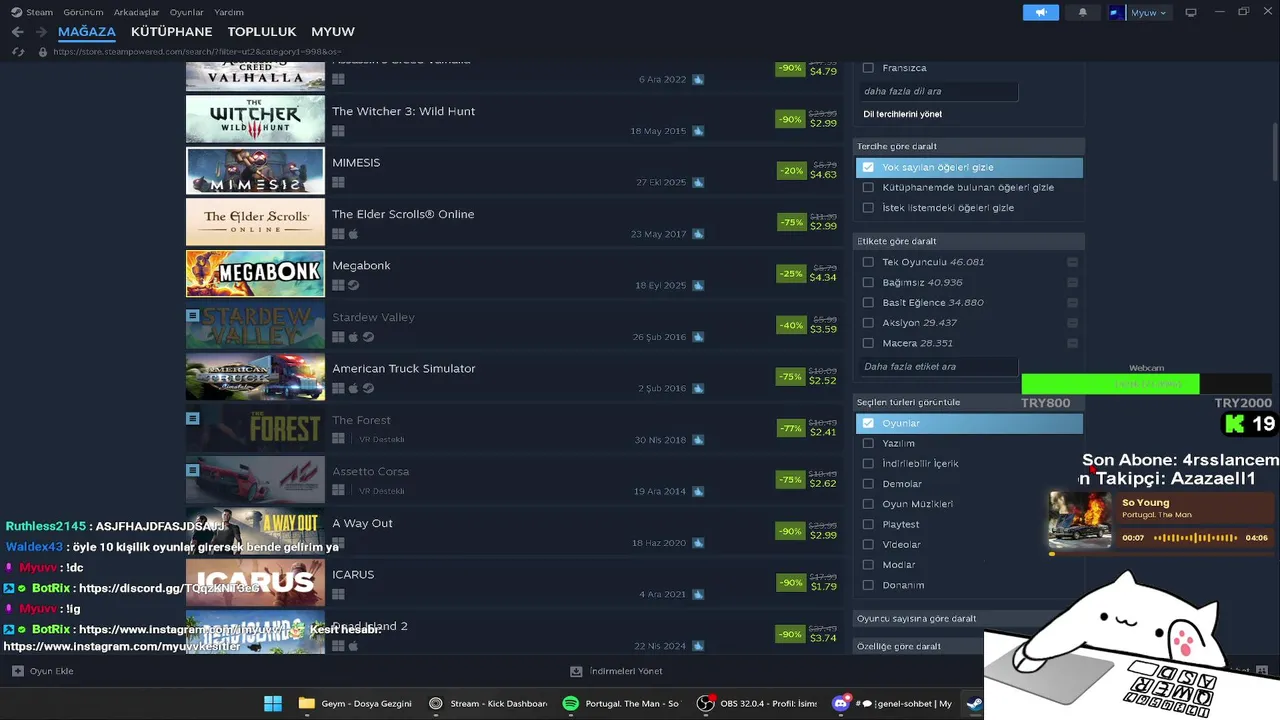Switch to the TOPLULUK tab
This screenshot has height=720, width=1280.
pos(262,32)
